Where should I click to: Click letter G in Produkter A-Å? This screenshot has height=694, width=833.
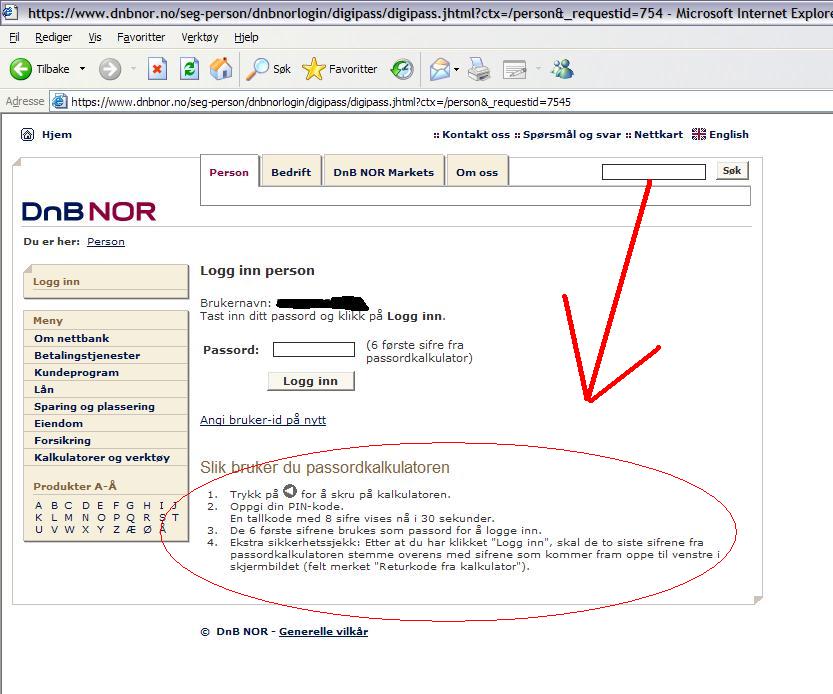point(130,505)
